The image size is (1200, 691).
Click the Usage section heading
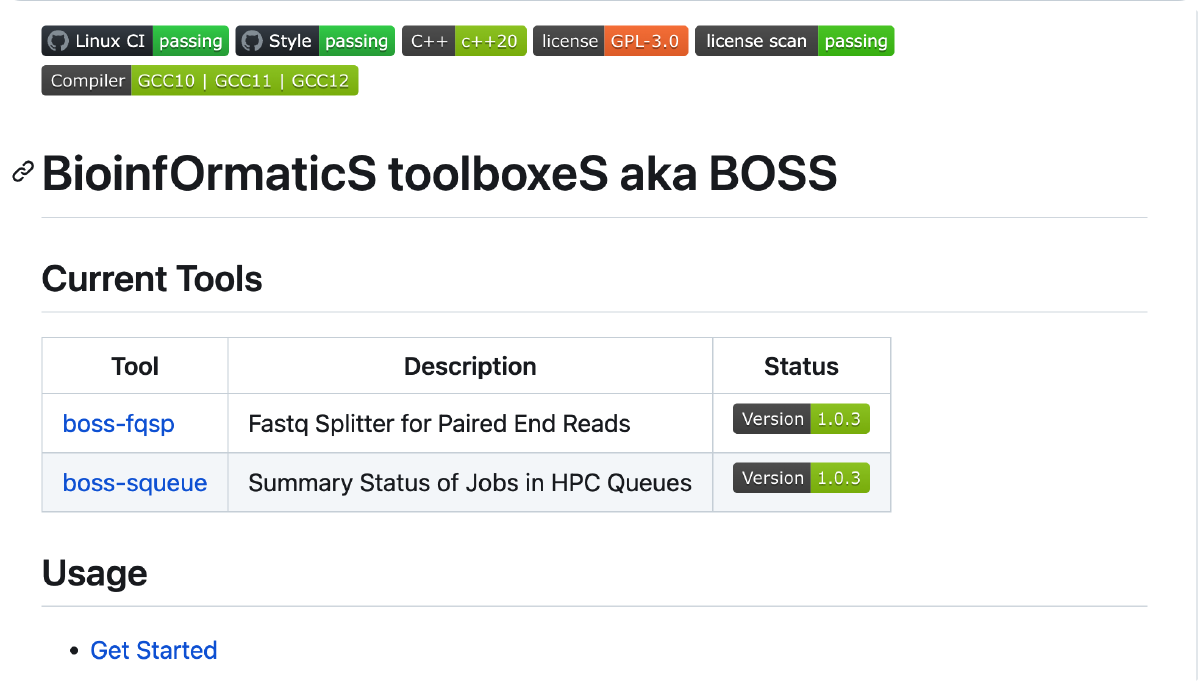[94, 573]
